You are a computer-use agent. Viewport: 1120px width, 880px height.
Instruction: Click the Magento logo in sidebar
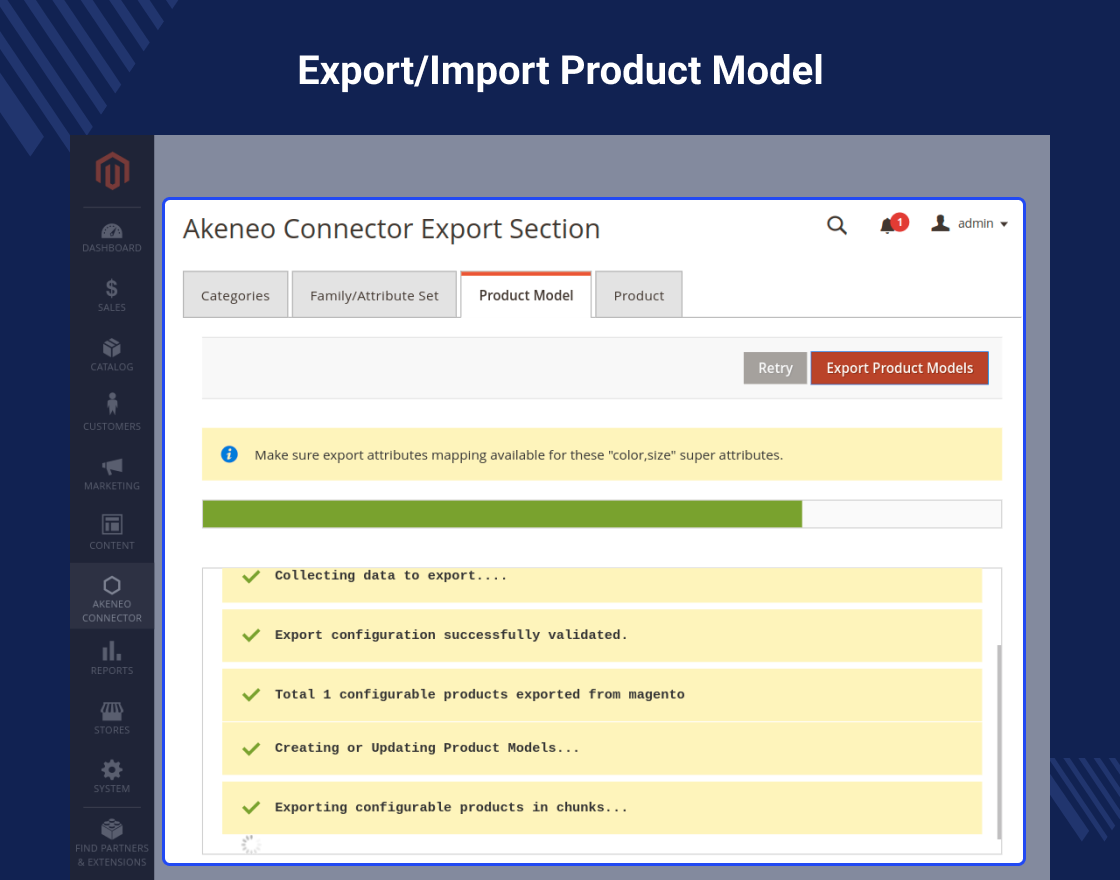pos(112,171)
